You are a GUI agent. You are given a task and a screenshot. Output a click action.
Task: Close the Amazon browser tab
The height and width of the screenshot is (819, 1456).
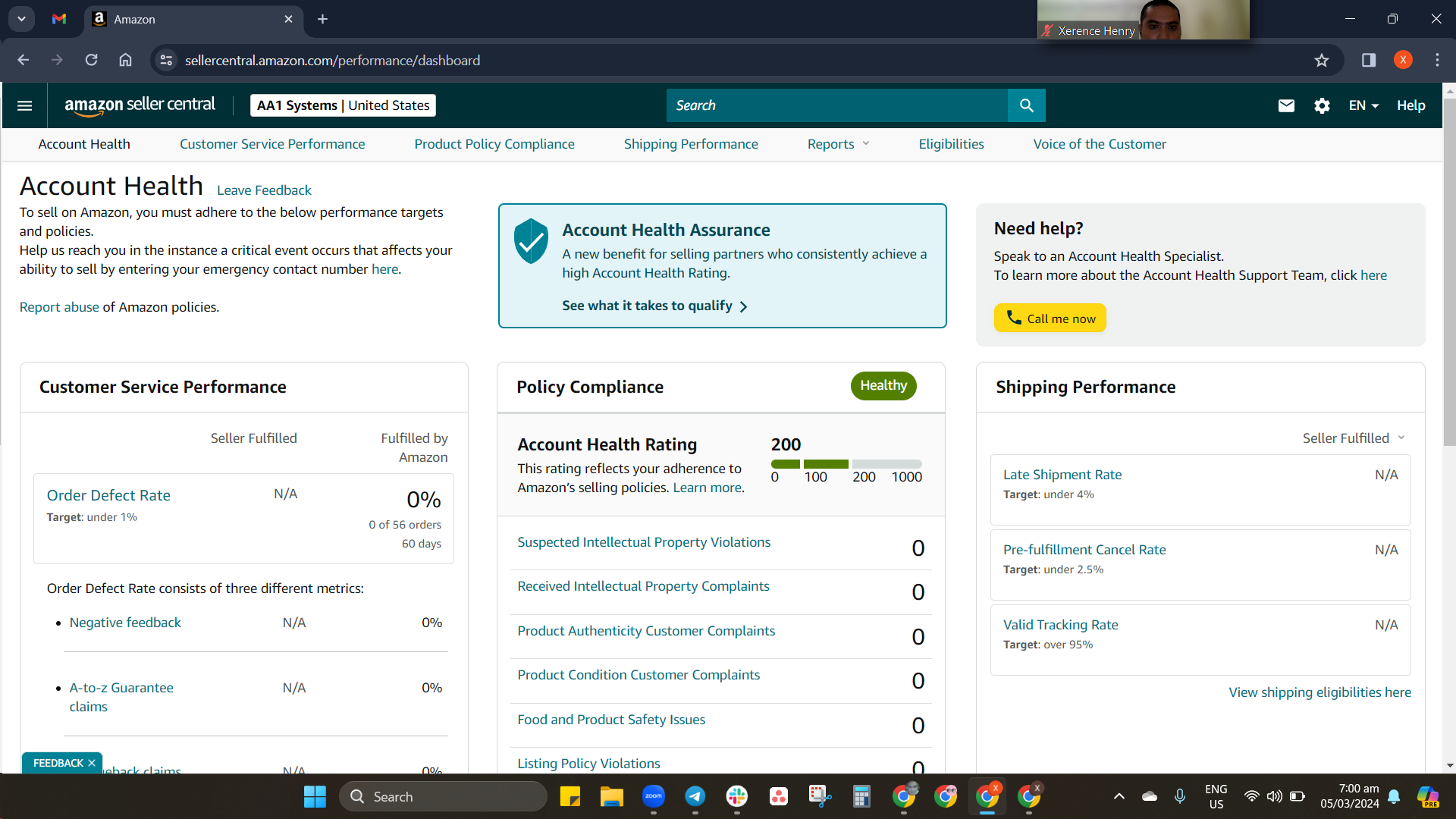(x=288, y=19)
